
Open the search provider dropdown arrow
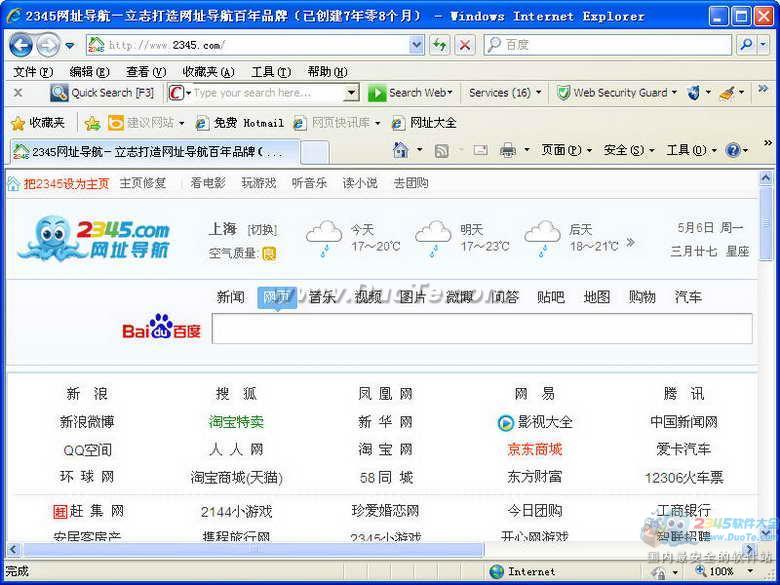tap(764, 45)
